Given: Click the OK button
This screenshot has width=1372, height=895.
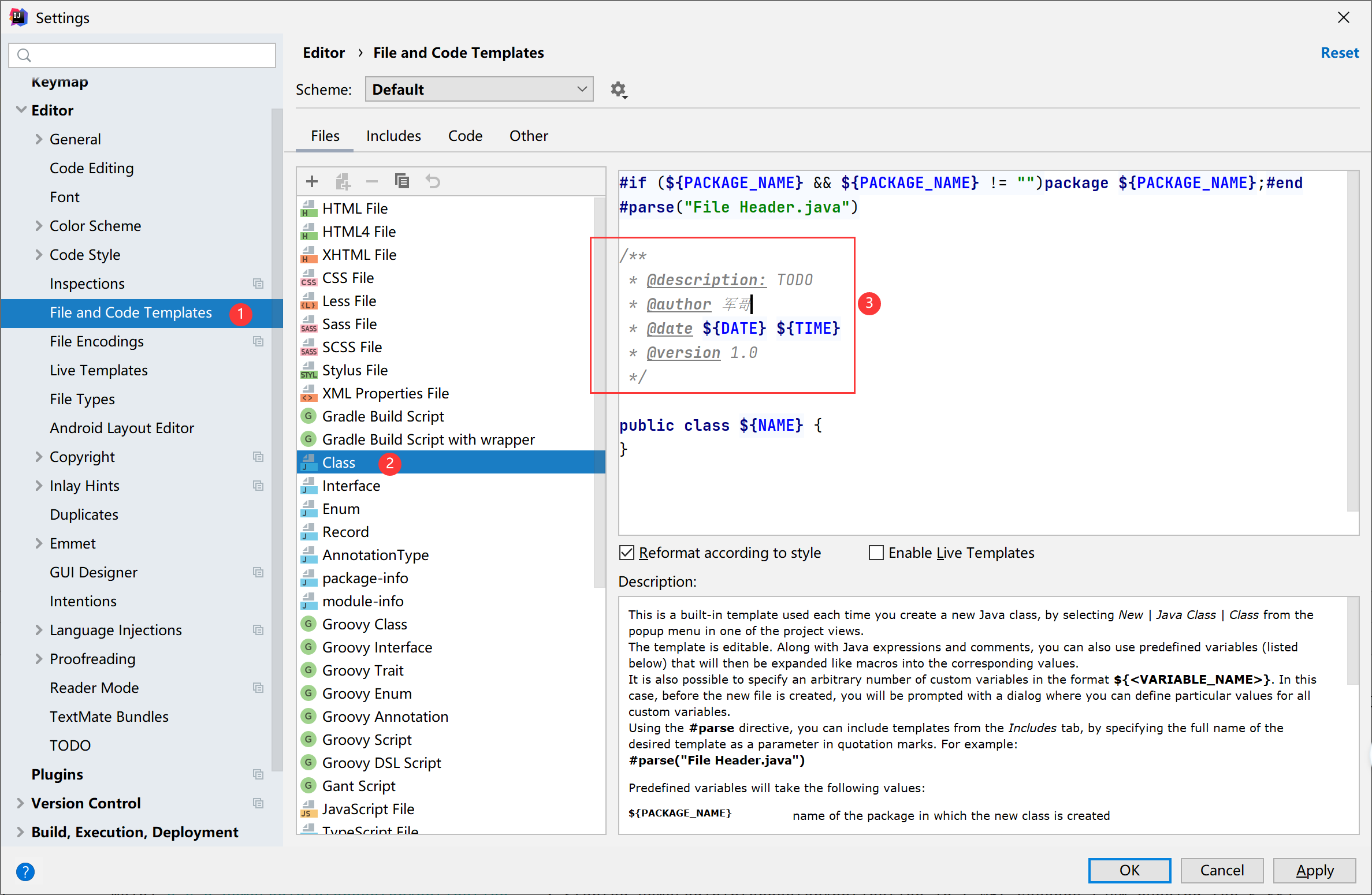Looking at the screenshot, I should (1129, 870).
